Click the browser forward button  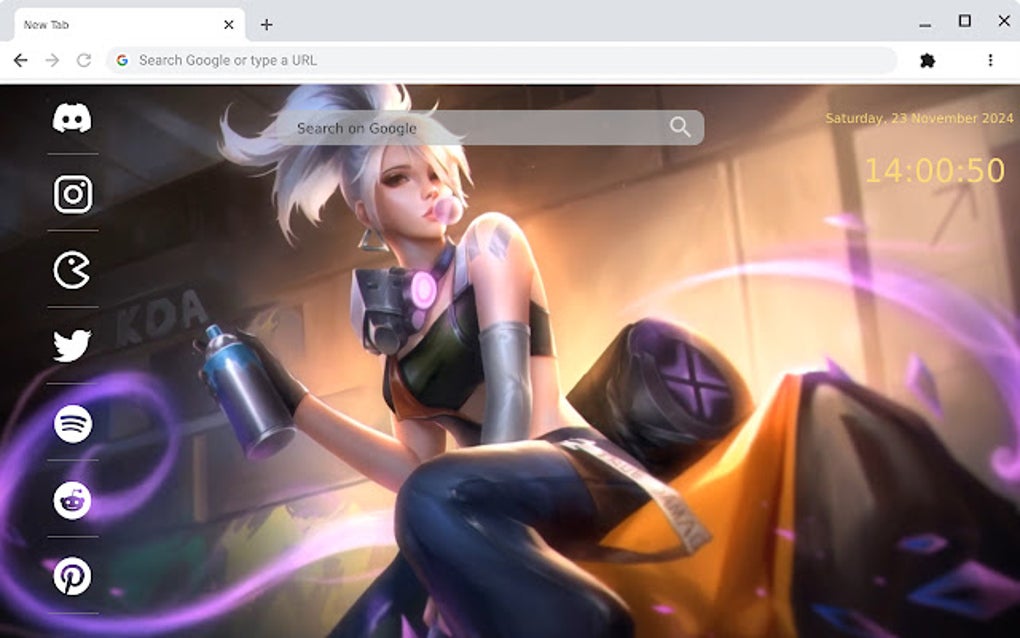tap(52, 60)
